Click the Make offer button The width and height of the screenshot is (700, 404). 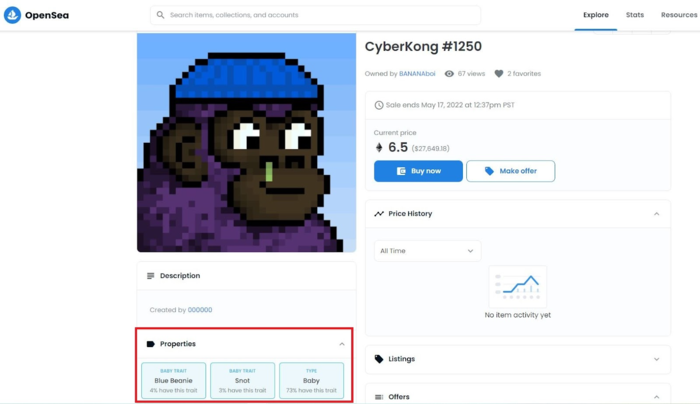(511, 171)
